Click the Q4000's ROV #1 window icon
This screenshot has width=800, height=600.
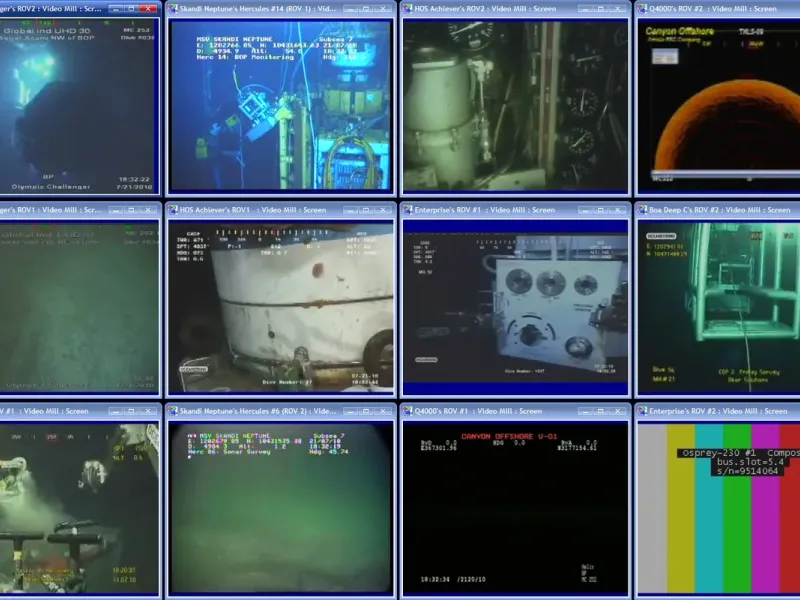coord(408,411)
